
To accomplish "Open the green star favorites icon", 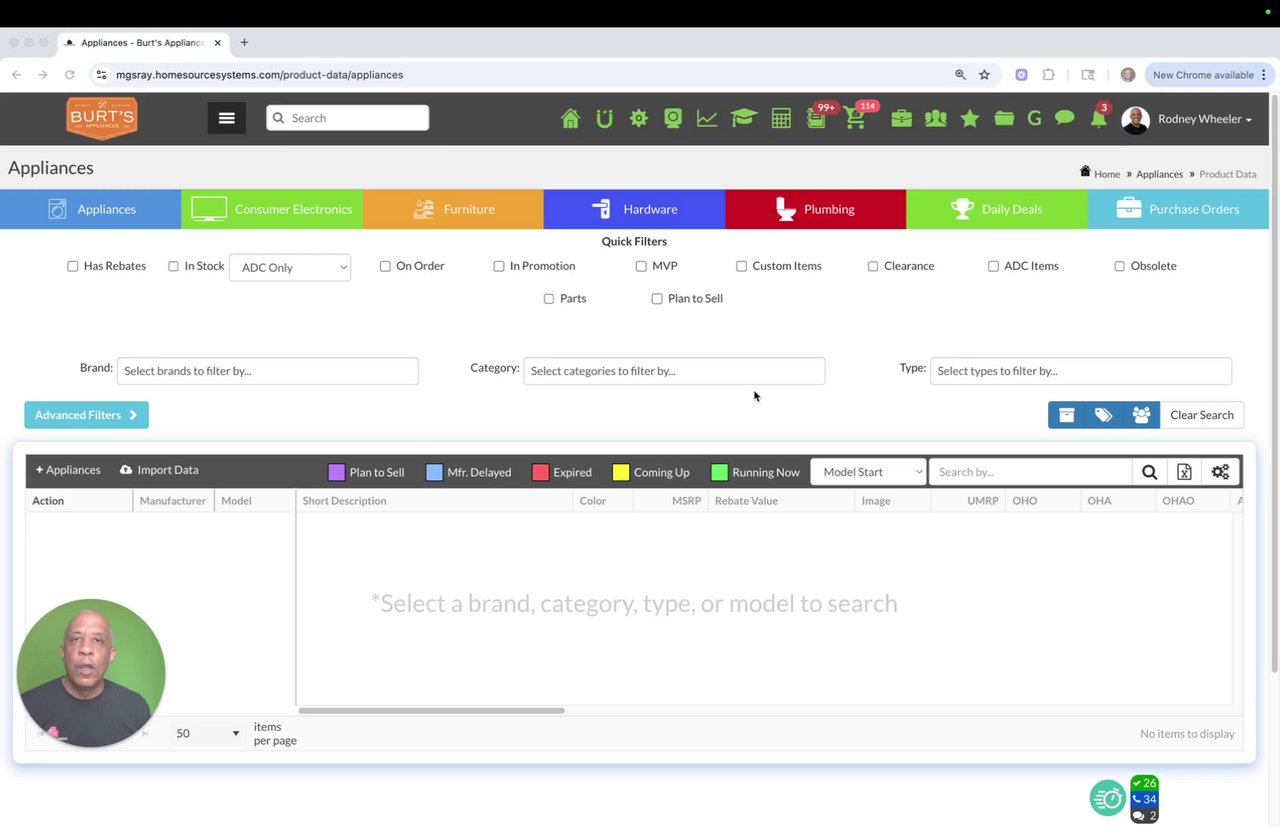I will [969, 118].
